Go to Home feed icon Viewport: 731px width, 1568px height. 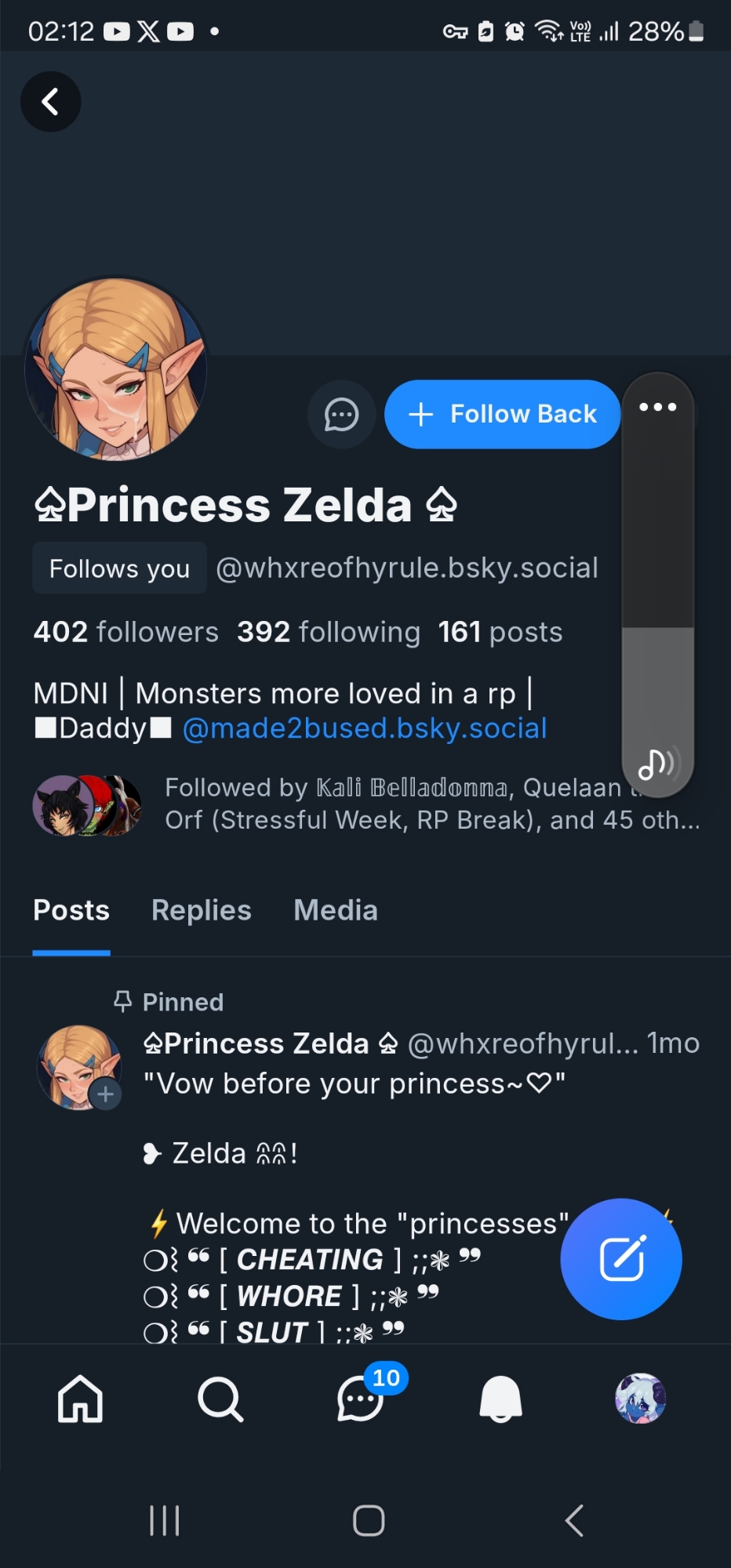click(x=80, y=1399)
